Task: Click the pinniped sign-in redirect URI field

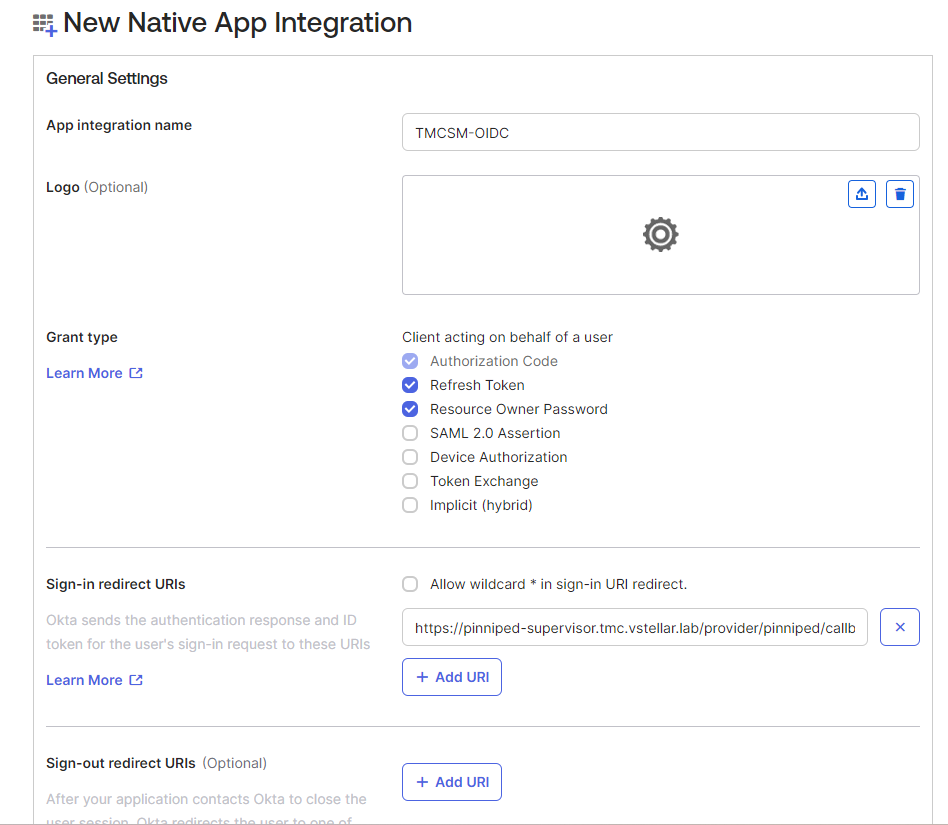Action: click(x=635, y=628)
